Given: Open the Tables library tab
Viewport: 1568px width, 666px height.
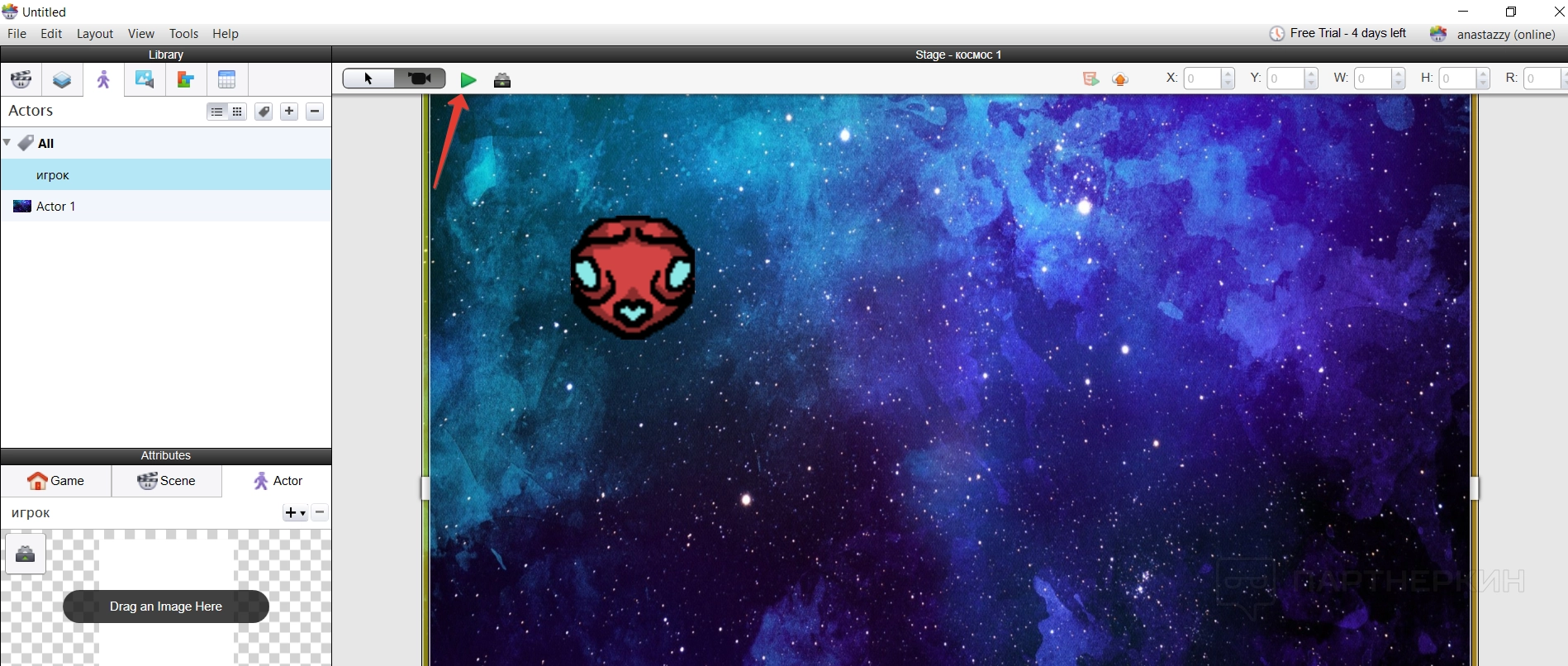Looking at the screenshot, I should pos(227,80).
